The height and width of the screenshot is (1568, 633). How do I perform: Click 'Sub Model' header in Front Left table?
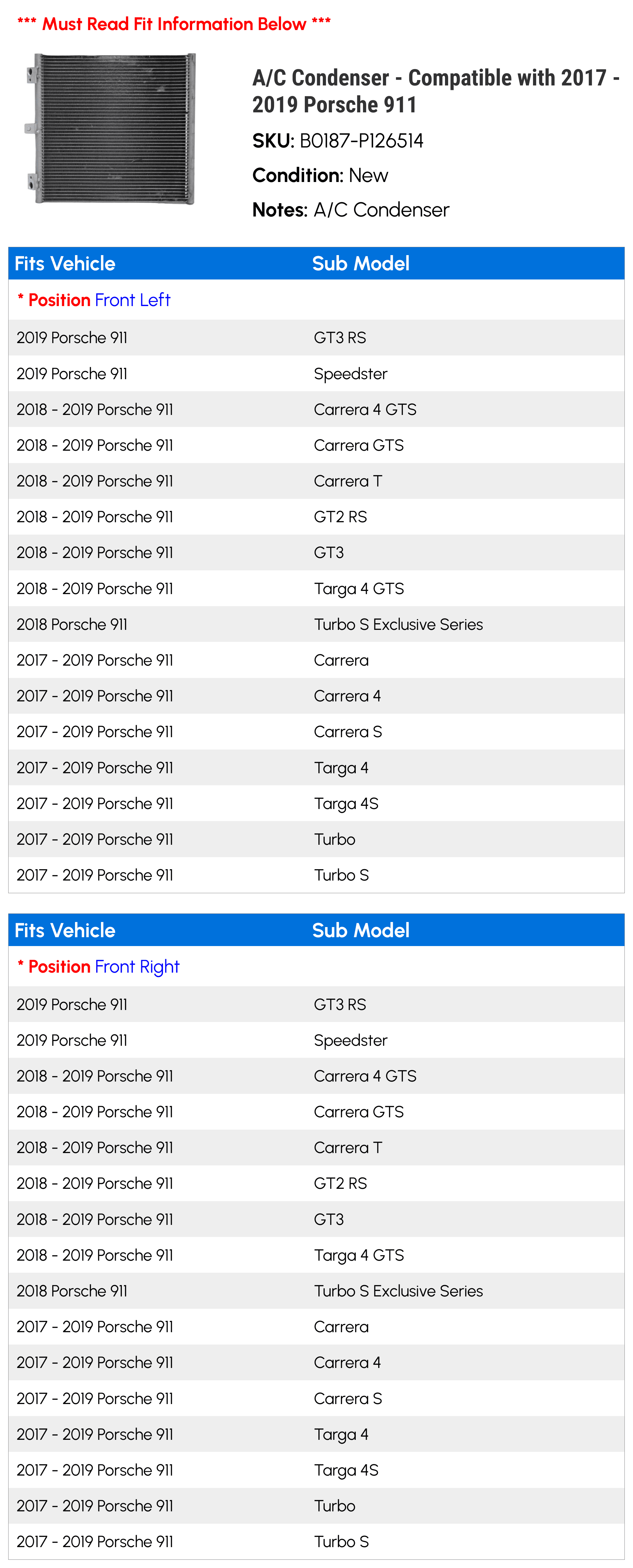pos(360,264)
